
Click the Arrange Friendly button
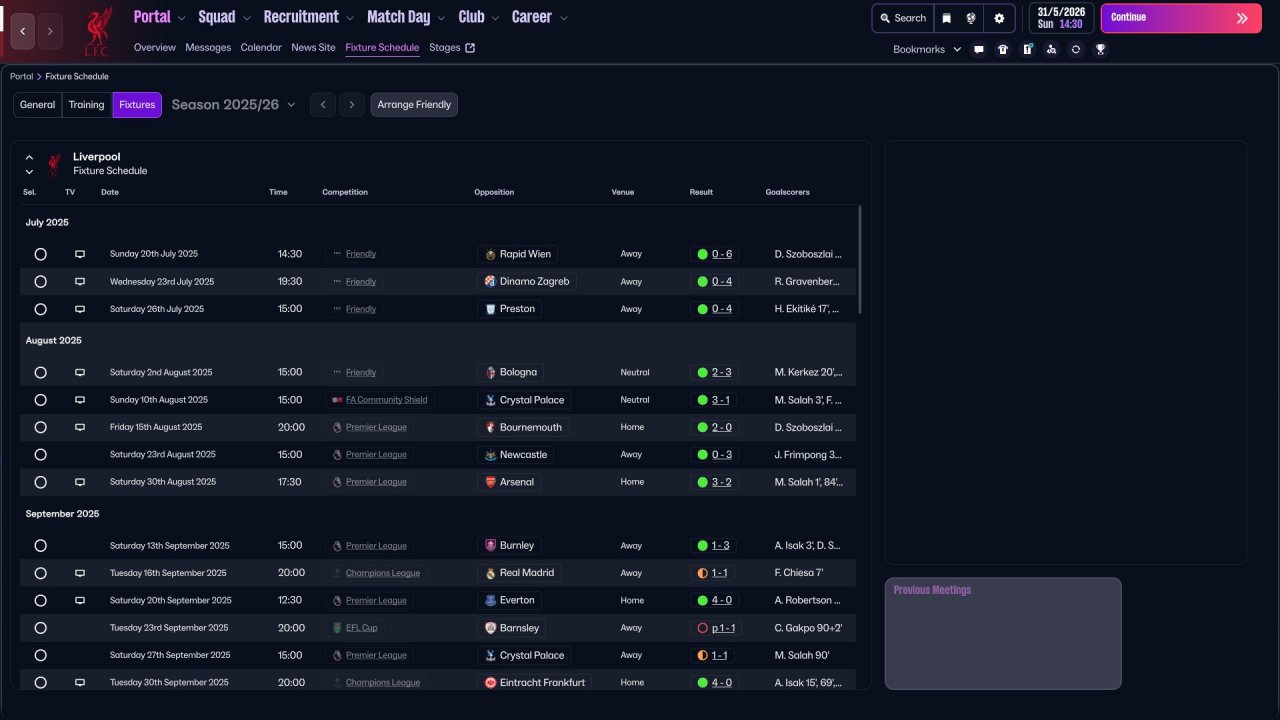point(414,105)
